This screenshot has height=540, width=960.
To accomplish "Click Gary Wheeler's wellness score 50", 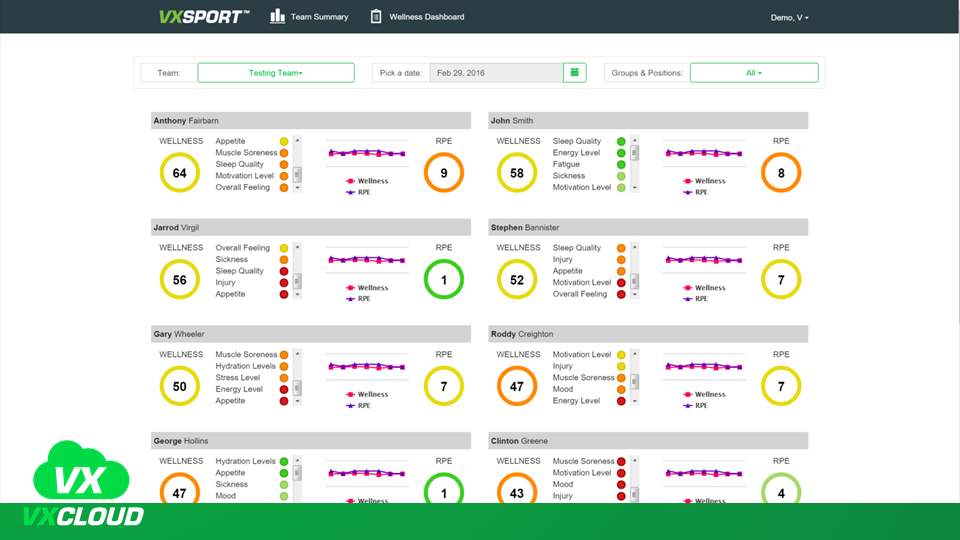I will (x=179, y=386).
